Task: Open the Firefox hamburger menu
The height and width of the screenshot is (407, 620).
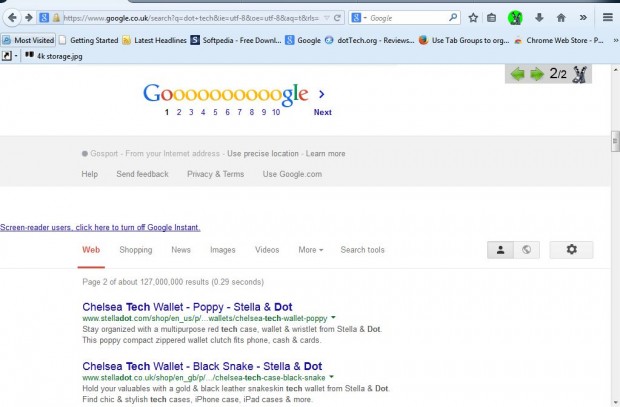Action: tap(608, 17)
